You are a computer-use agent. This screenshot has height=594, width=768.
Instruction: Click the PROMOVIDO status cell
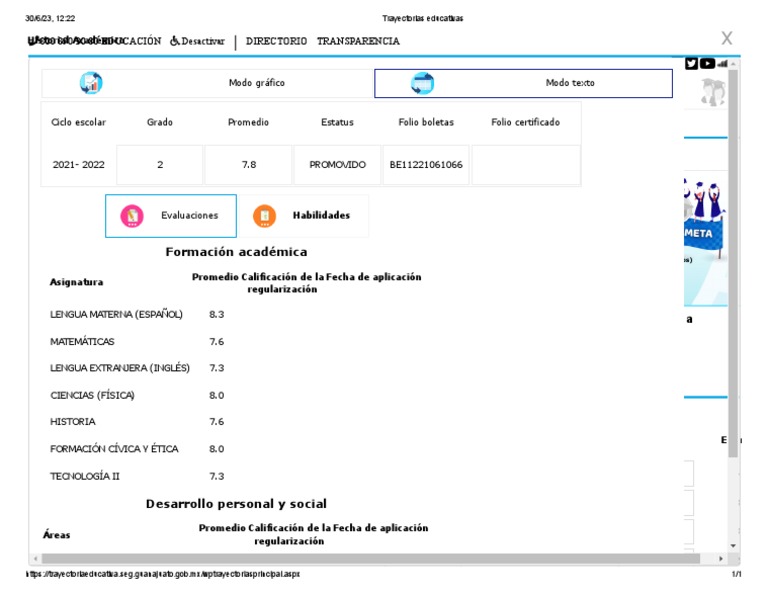[337, 165]
